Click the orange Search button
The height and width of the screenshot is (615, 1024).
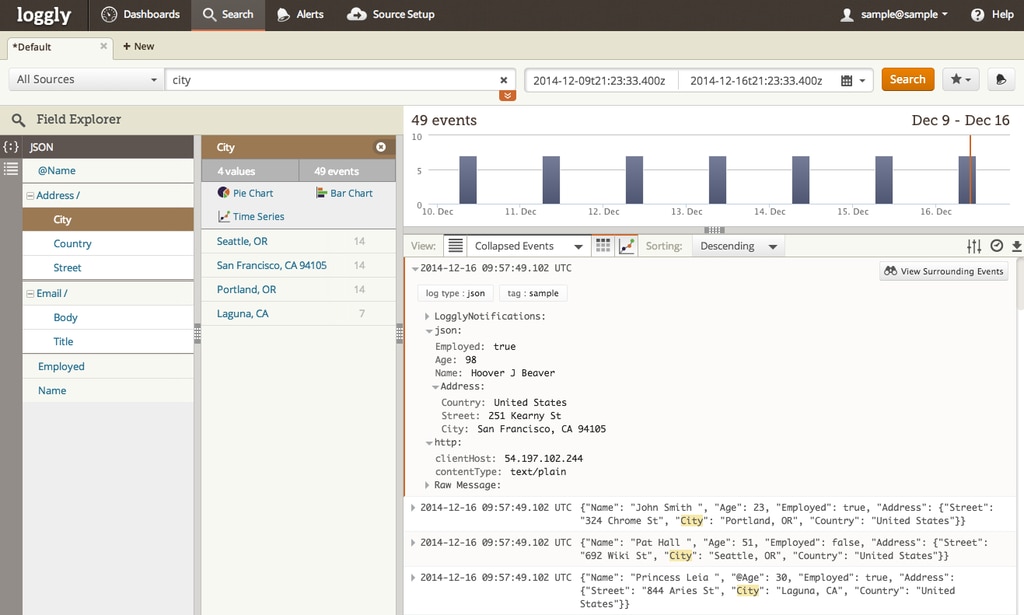point(907,79)
